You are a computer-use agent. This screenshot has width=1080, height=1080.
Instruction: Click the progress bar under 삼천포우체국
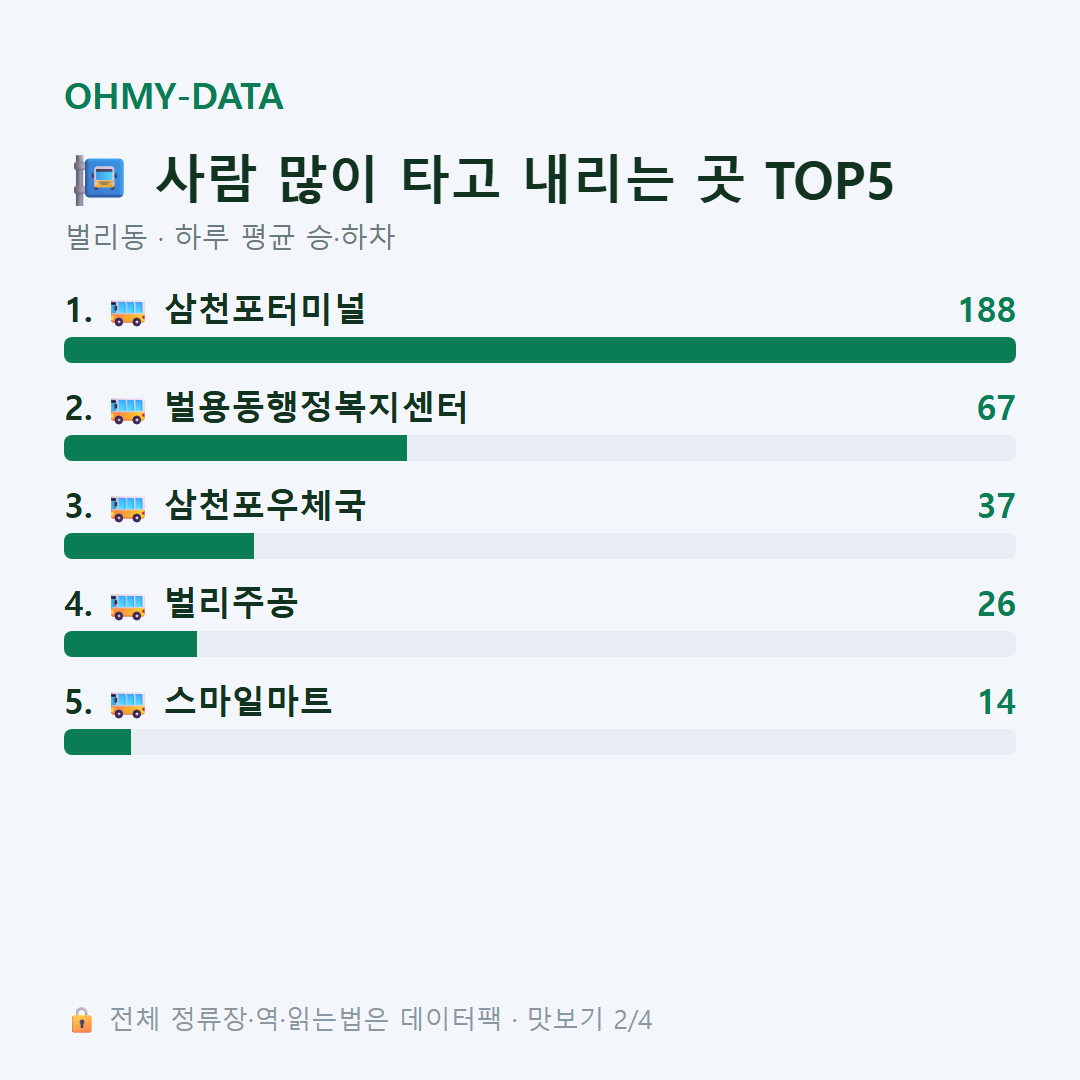(x=540, y=546)
